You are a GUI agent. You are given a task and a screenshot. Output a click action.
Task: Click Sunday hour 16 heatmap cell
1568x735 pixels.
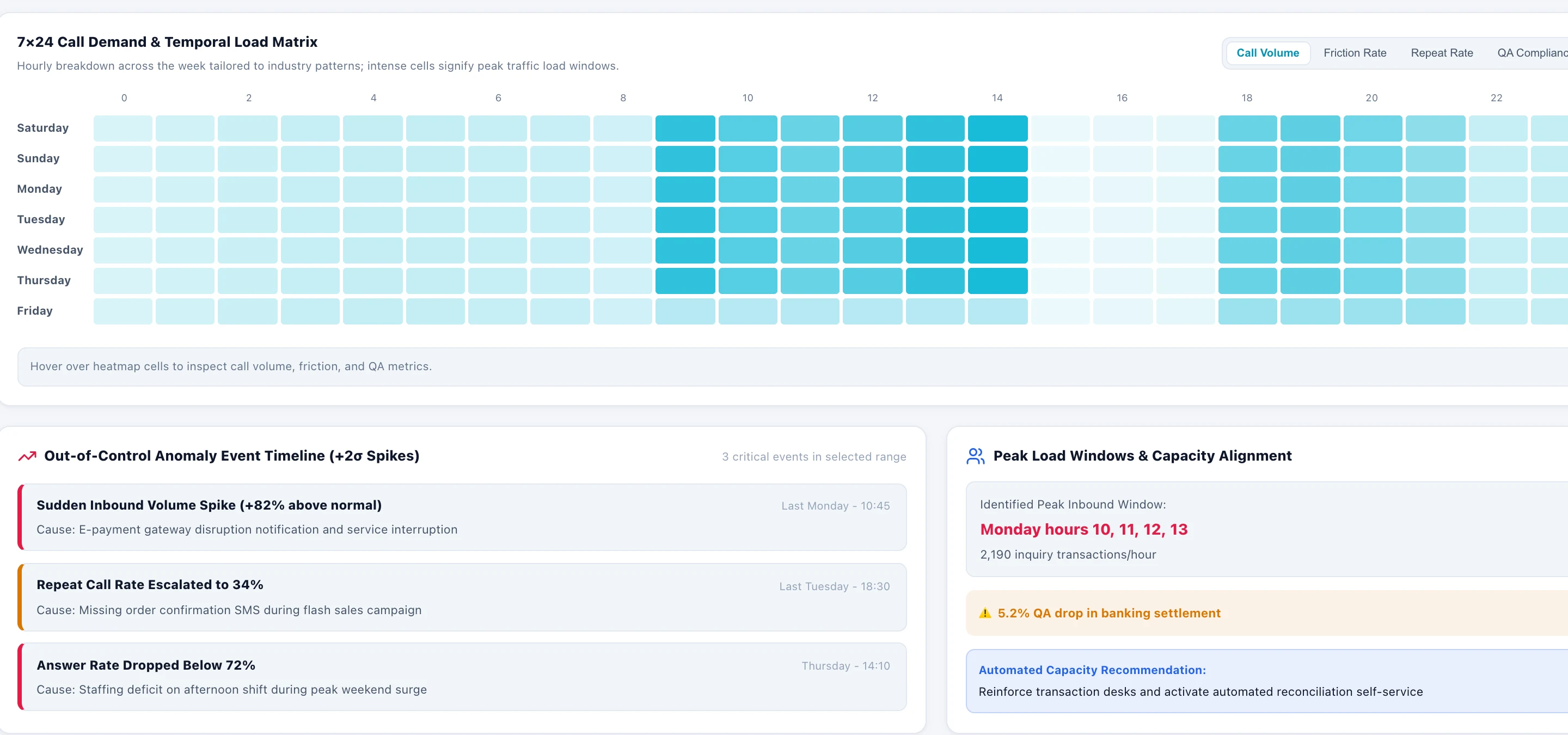tap(1123, 159)
